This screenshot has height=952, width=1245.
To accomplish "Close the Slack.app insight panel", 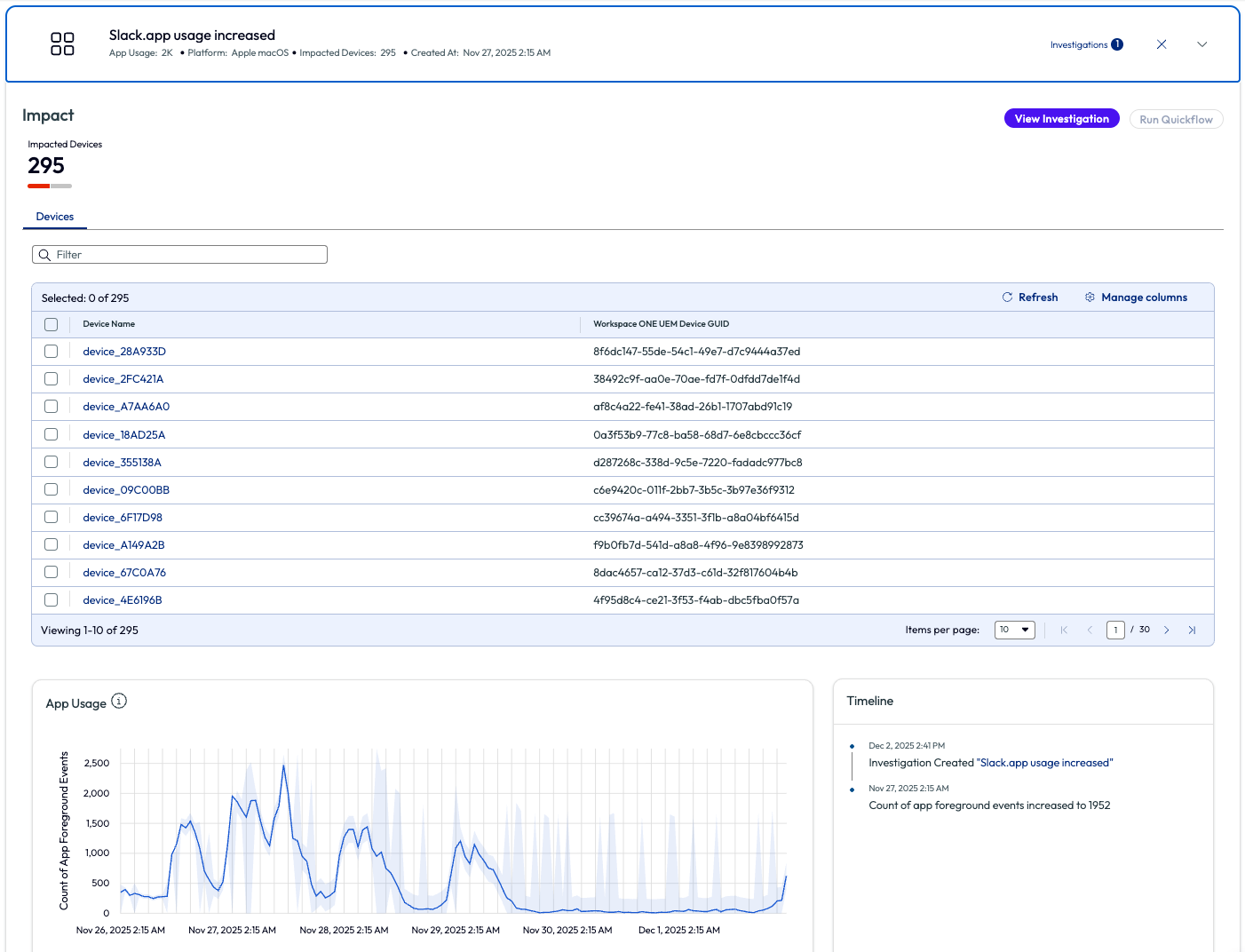I will [1161, 44].
